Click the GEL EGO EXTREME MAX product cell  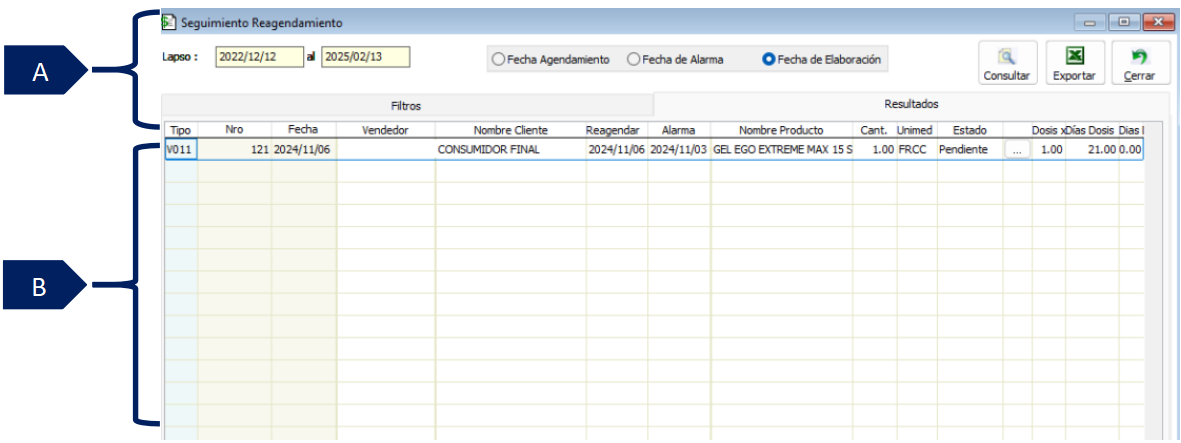(781, 150)
